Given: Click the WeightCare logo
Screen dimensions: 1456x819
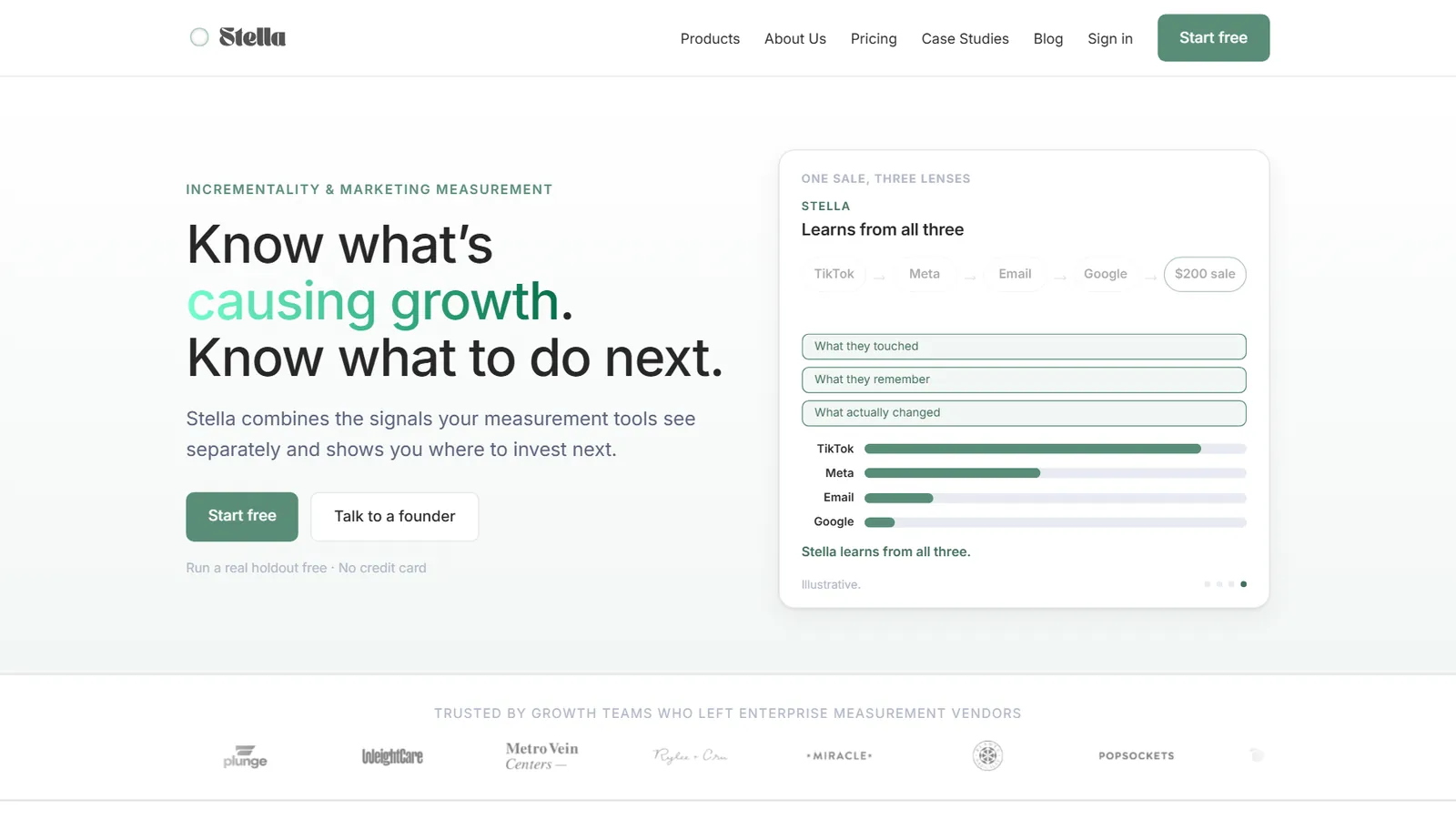Looking at the screenshot, I should coord(392,756).
